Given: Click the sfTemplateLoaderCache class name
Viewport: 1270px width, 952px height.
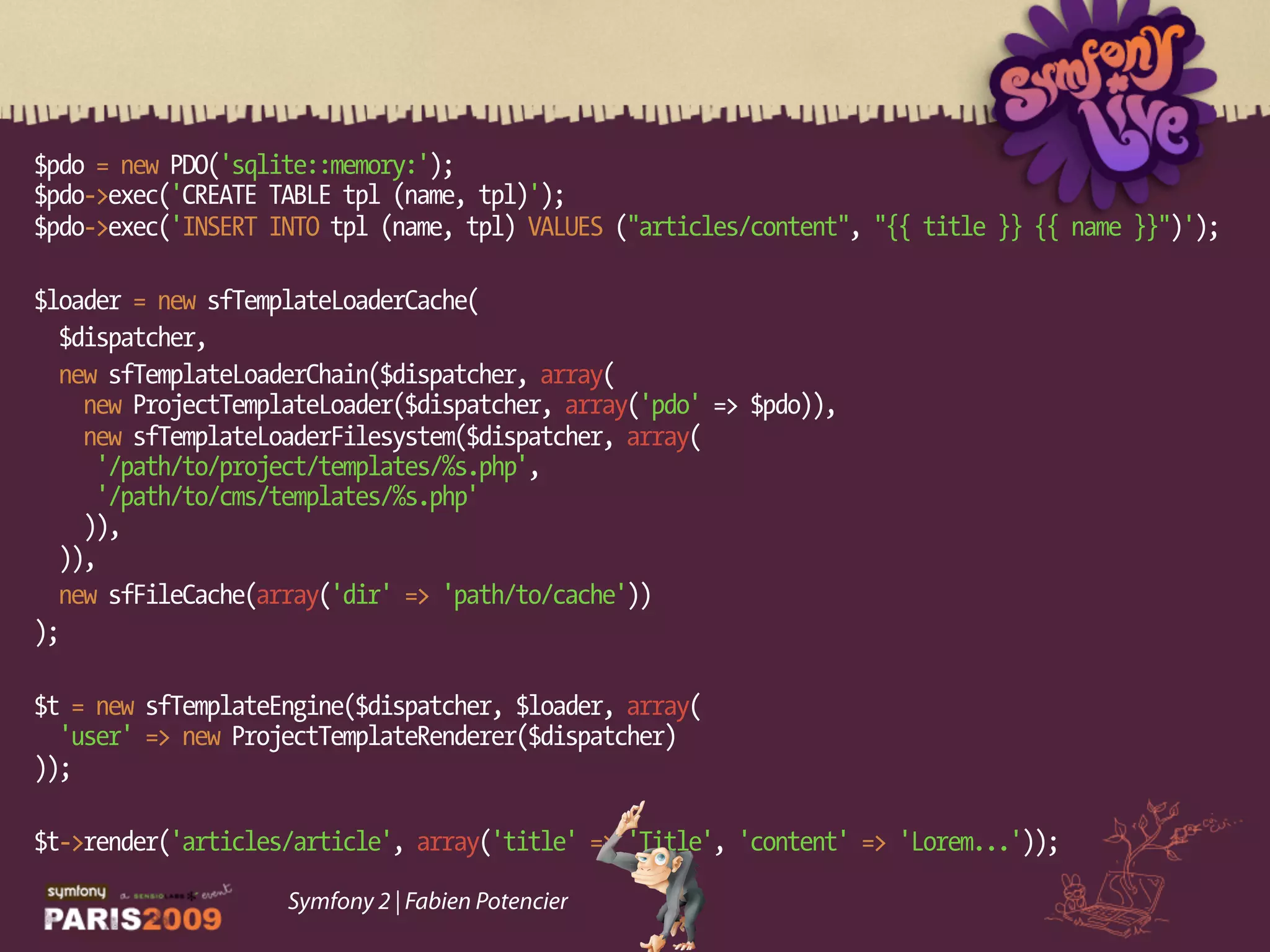Looking at the screenshot, I should click(337, 301).
